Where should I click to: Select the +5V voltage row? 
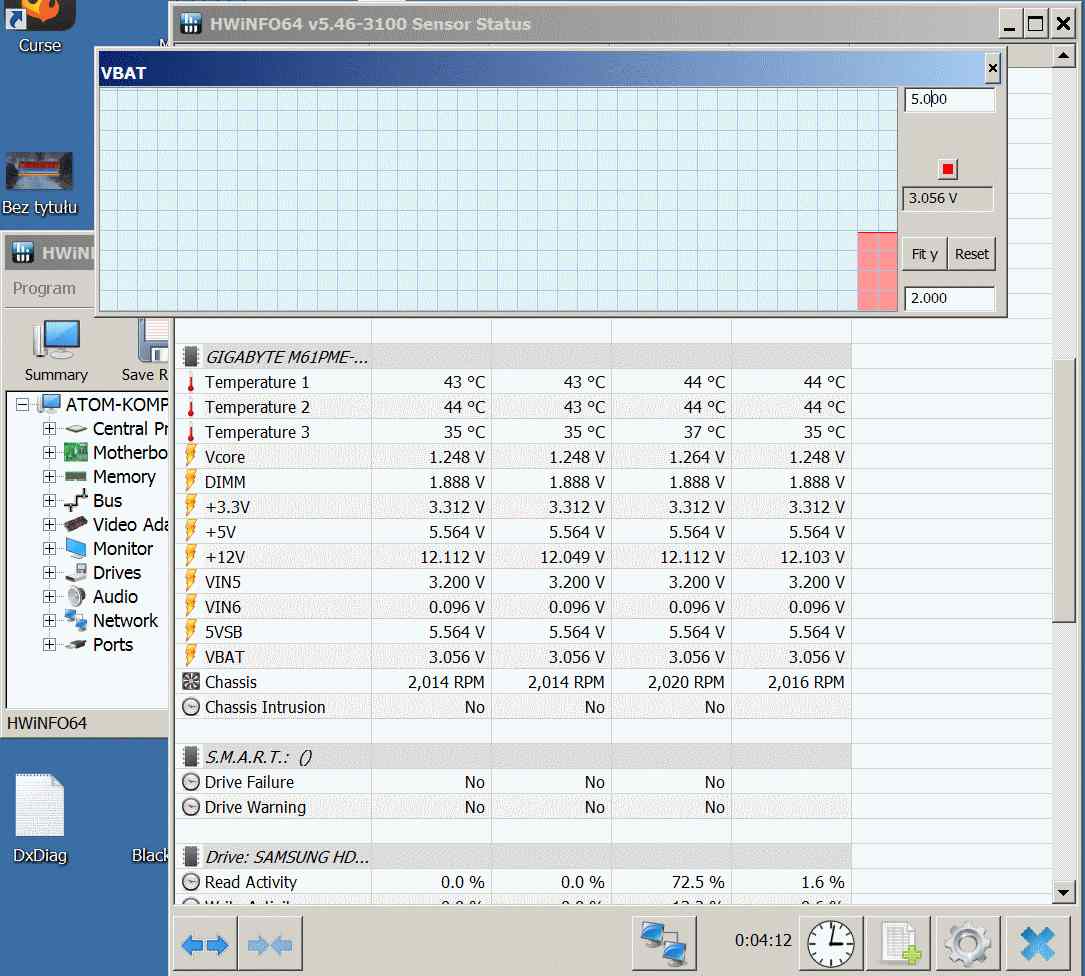coord(513,532)
